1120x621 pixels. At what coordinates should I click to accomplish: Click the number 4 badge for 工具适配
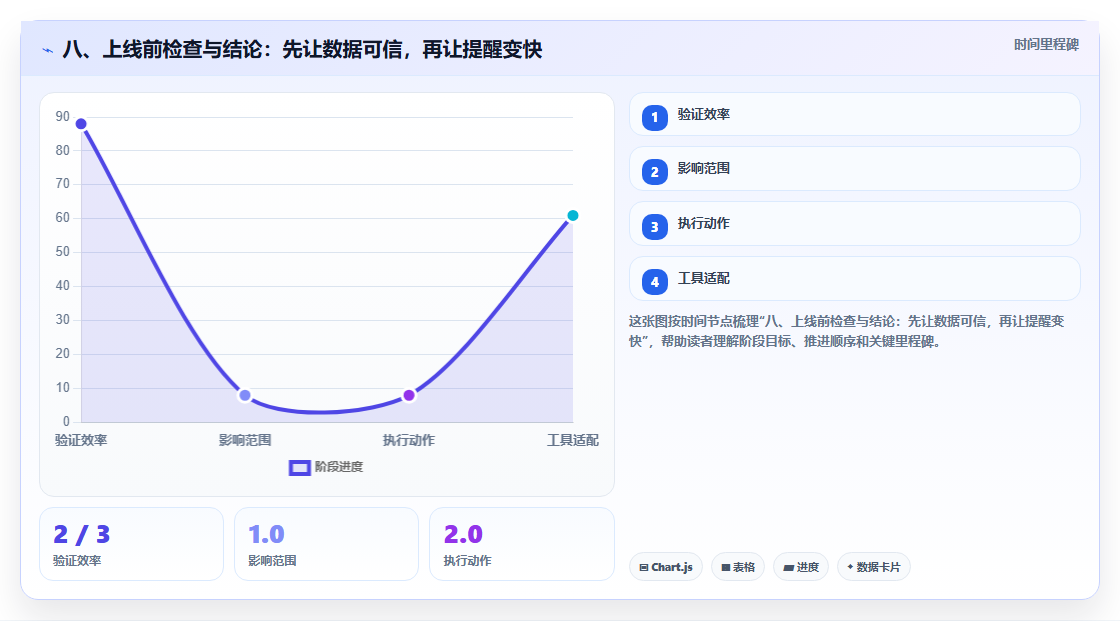point(654,282)
